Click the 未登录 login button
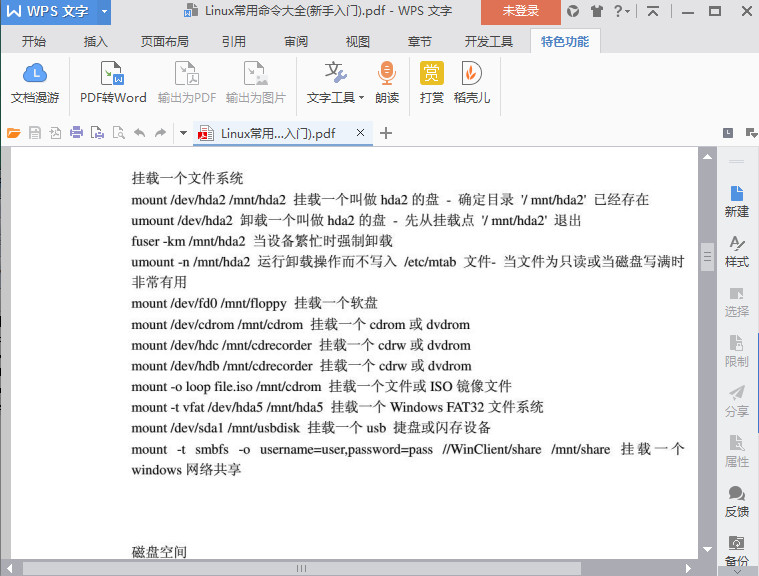This screenshot has width=759, height=576. click(x=520, y=11)
